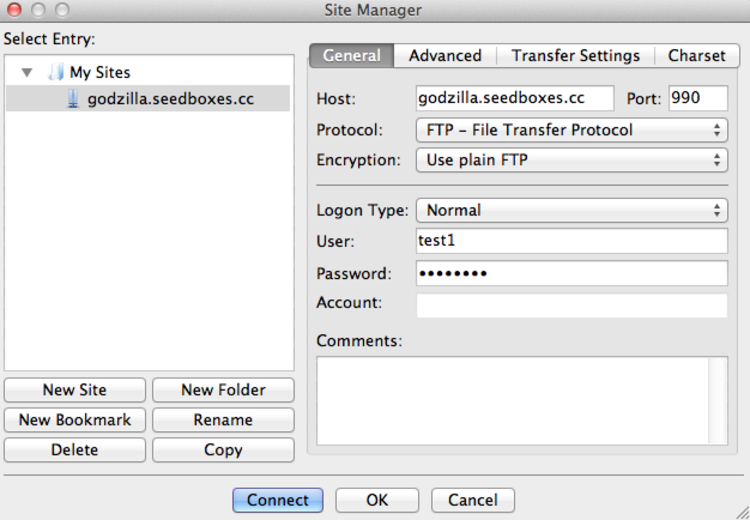Viewport: 750px width, 520px height.
Task: Click the godzilla.seedboxes.cc server icon
Action: click(x=73, y=99)
